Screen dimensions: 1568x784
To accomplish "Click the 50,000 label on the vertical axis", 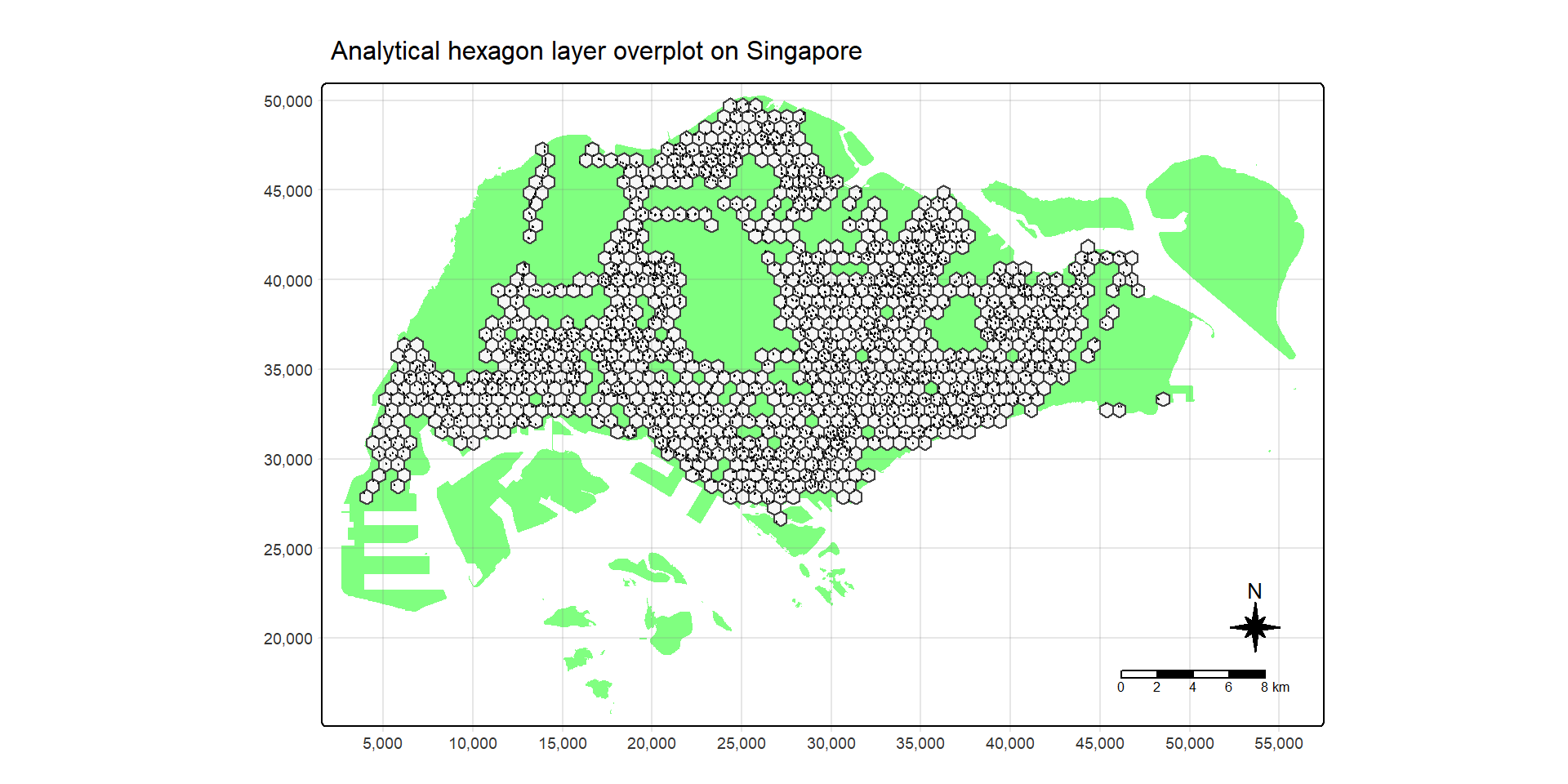I will tap(287, 101).
